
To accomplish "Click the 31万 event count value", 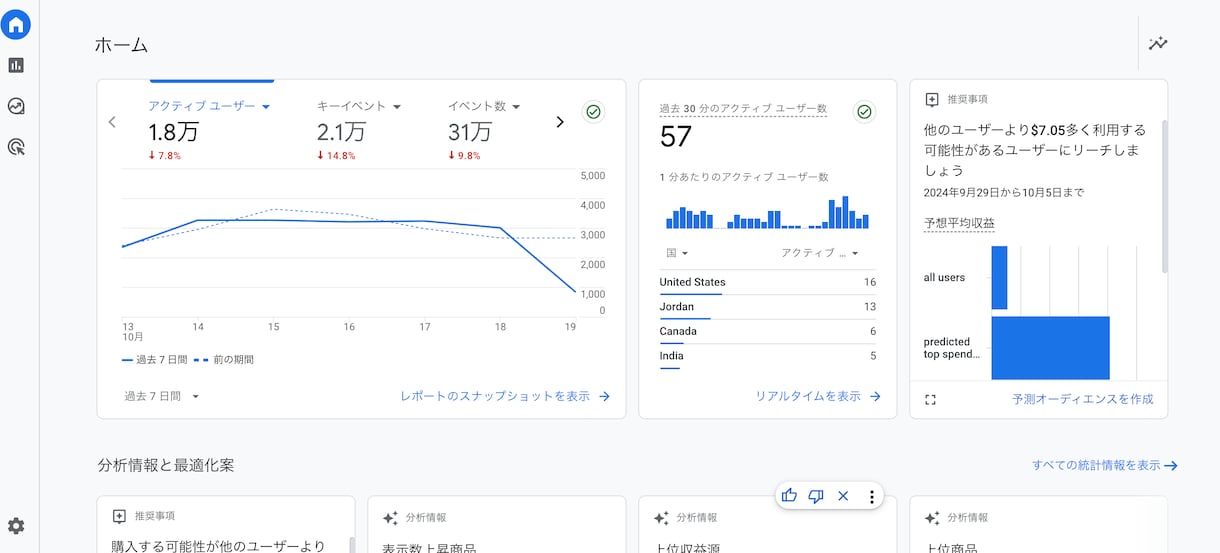I will pyautogui.click(x=470, y=132).
